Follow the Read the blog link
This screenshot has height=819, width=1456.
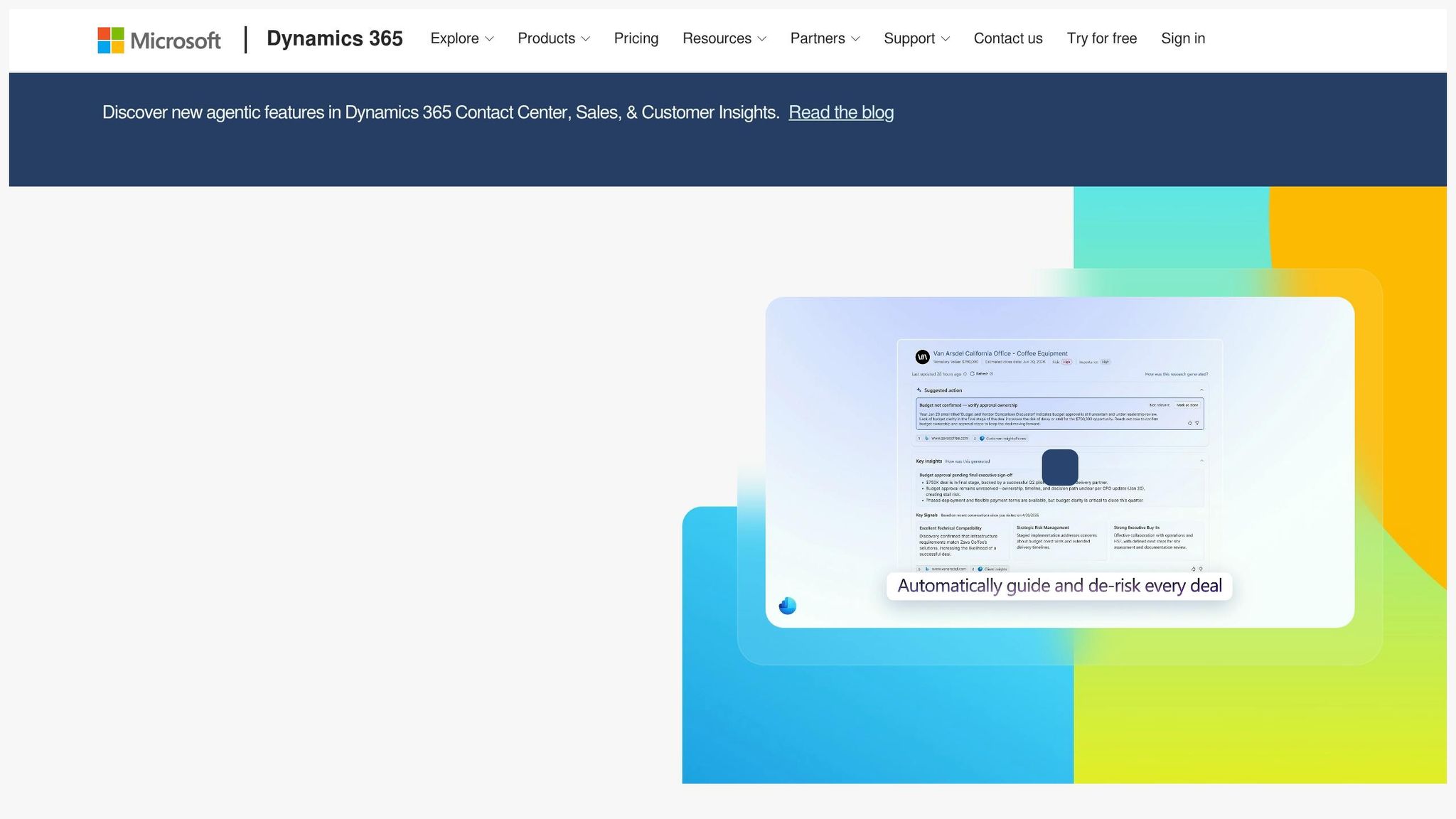point(841,112)
